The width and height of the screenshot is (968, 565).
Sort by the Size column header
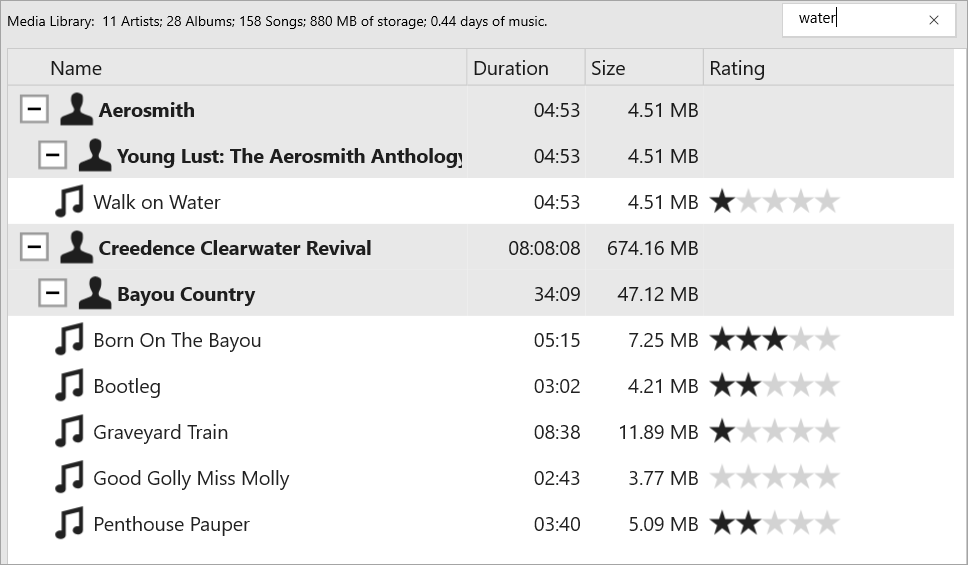pyautogui.click(x=645, y=68)
